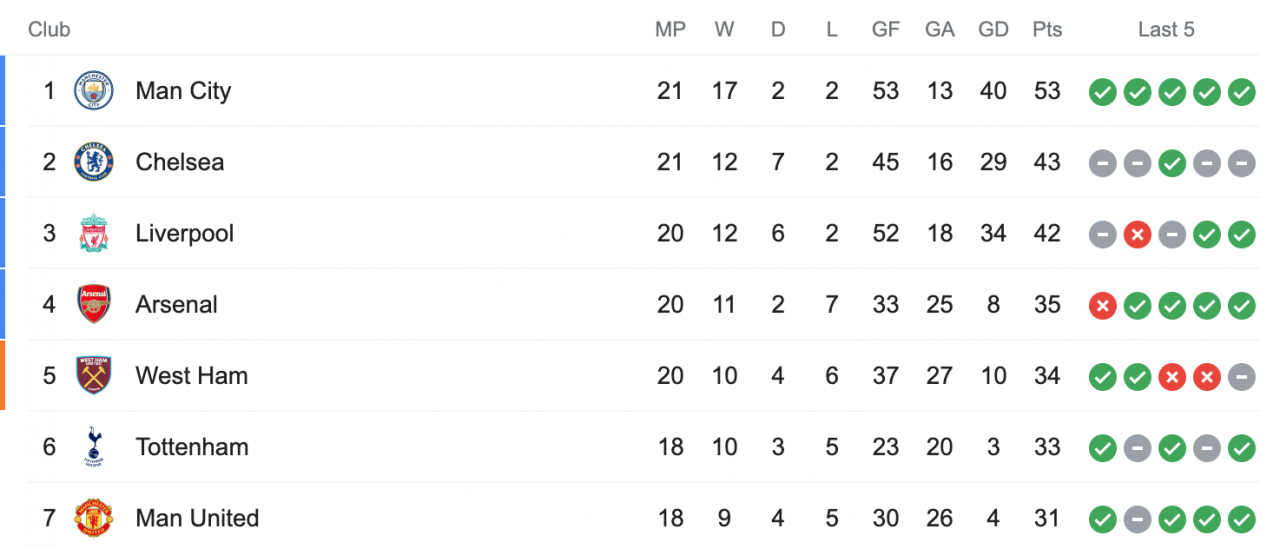The image size is (1280, 549).
Task: Click the Pts column header
Action: click(x=1047, y=30)
